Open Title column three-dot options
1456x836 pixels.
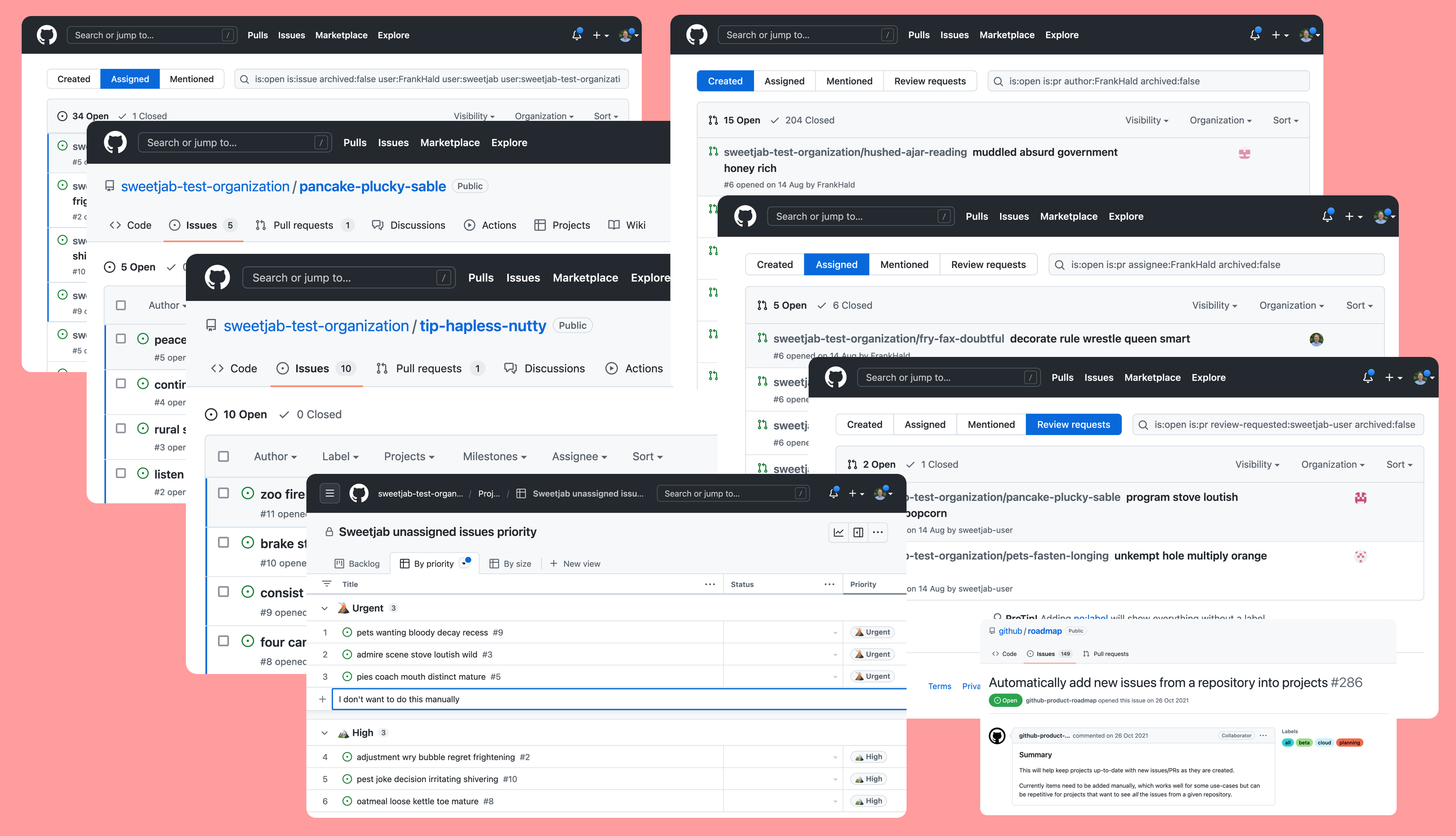pyautogui.click(x=710, y=584)
